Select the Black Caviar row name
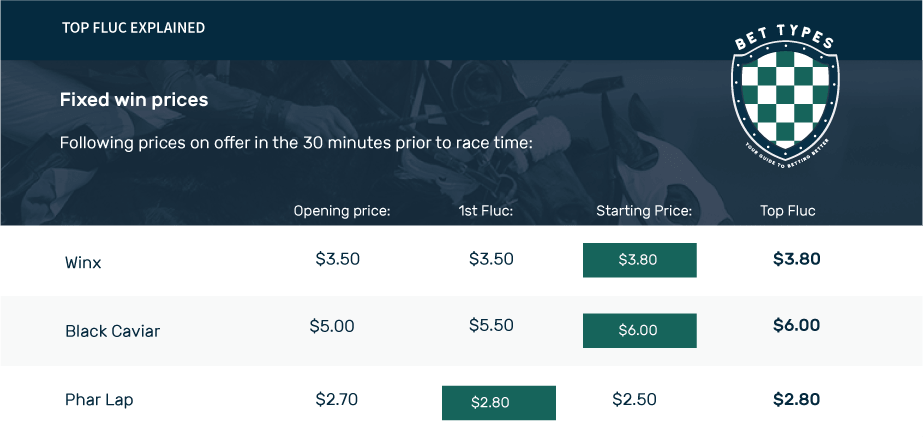This screenshot has height=437, width=923. [112, 331]
